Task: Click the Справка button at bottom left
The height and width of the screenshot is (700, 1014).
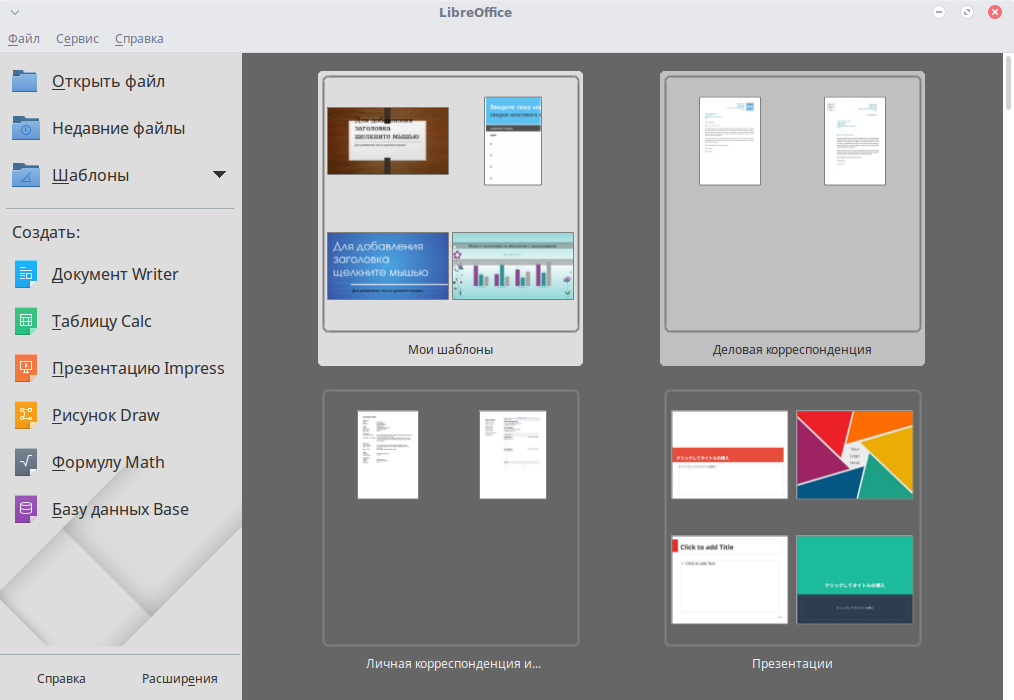Action: (61, 679)
